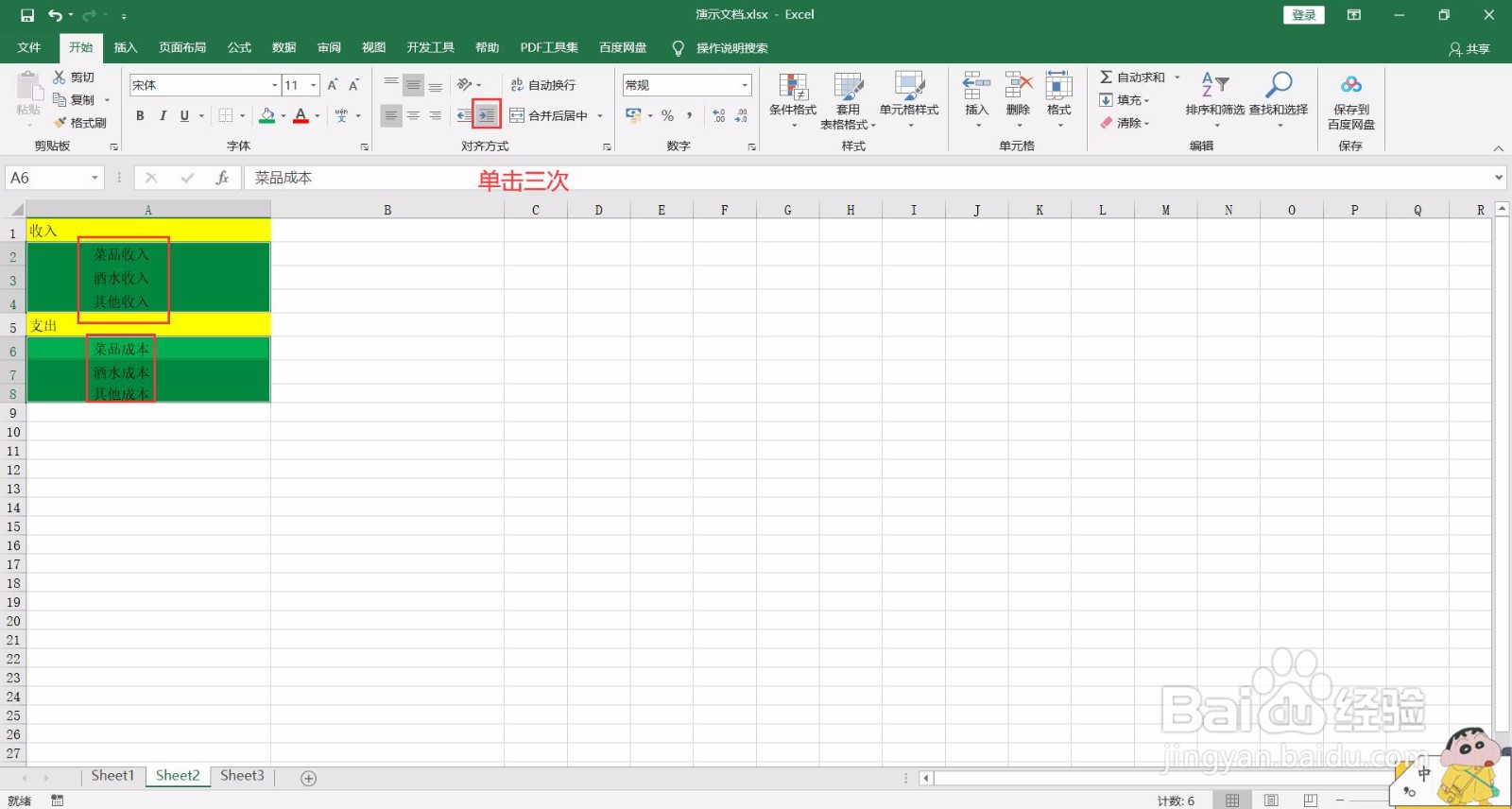Align text to the right
This screenshot has height=809, width=1512.
[435, 115]
